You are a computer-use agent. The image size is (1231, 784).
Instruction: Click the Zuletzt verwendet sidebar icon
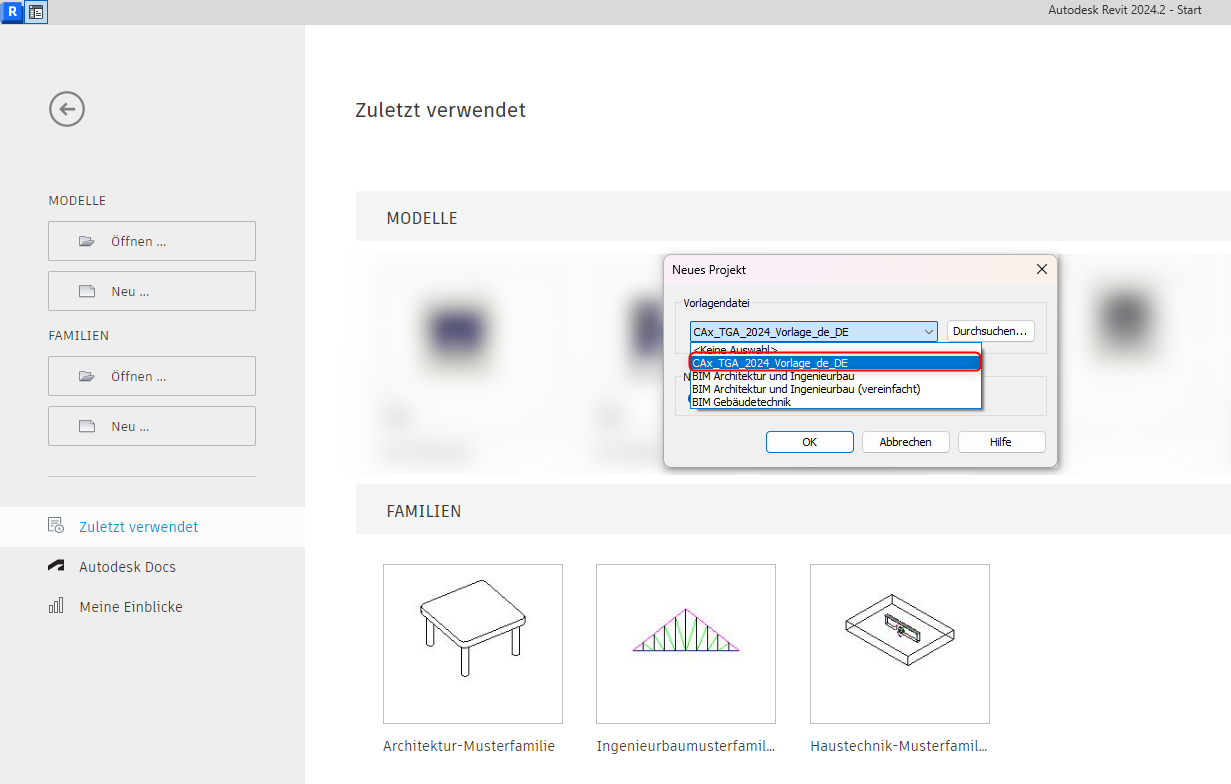[x=56, y=526]
